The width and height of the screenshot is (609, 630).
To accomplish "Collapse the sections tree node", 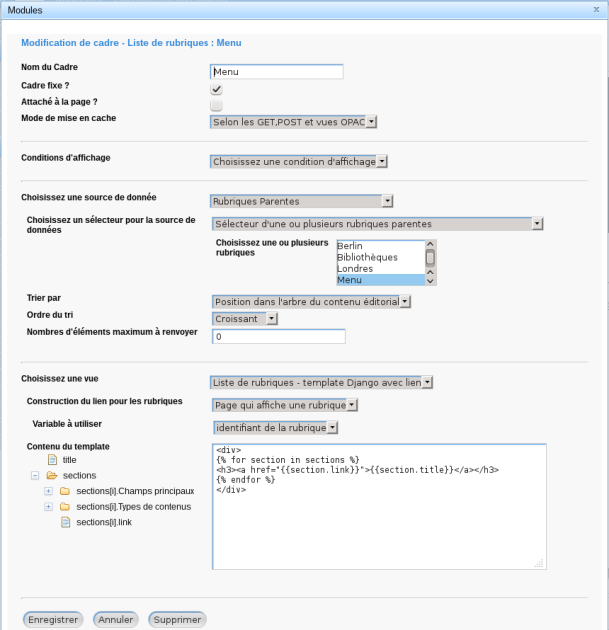I will (x=35, y=475).
